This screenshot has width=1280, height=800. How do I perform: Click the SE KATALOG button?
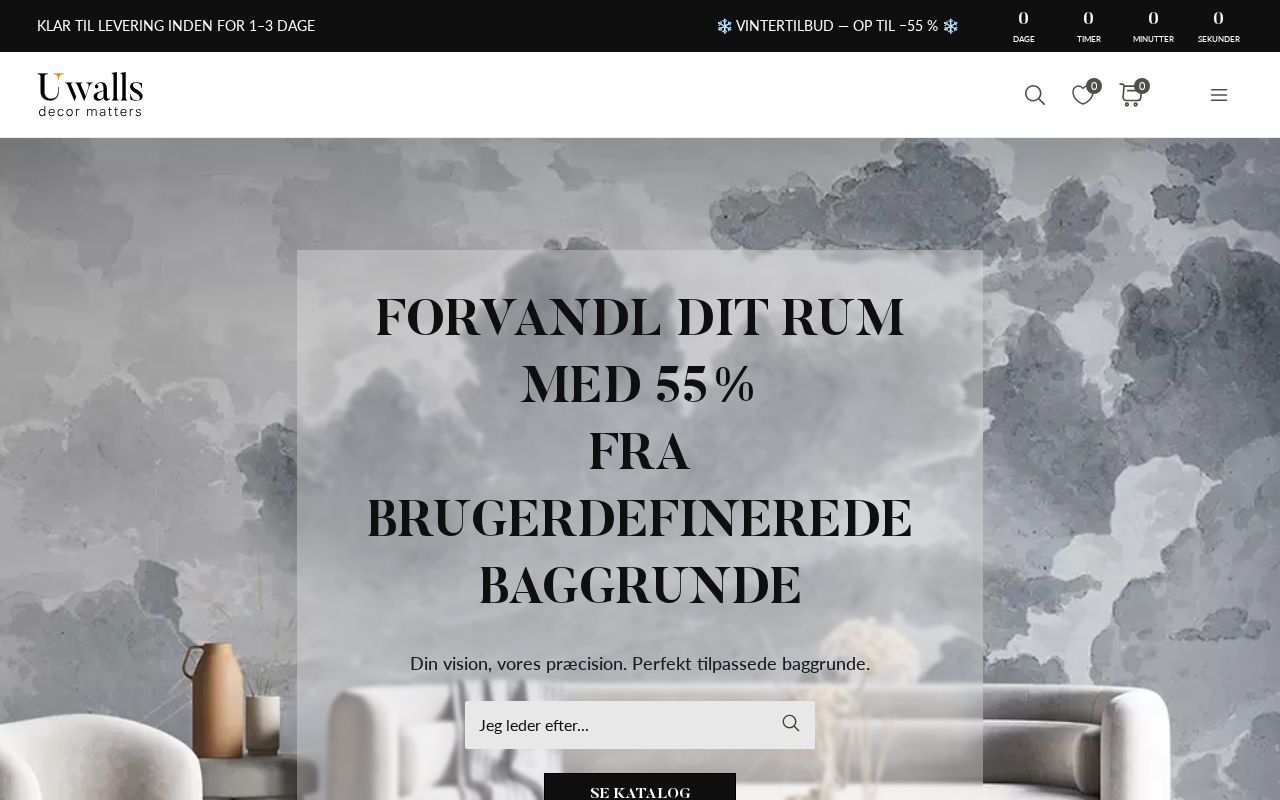[x=640, y=790]
